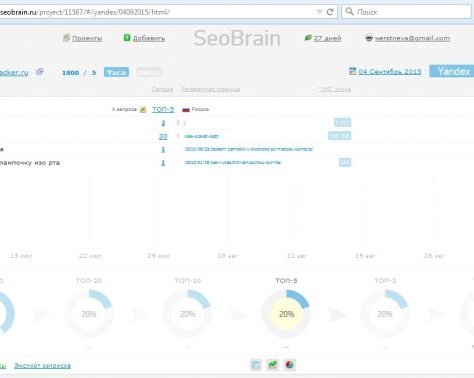Switch to the Yandex search engine tab
474x378 pixels.
(x=452, y=71)
